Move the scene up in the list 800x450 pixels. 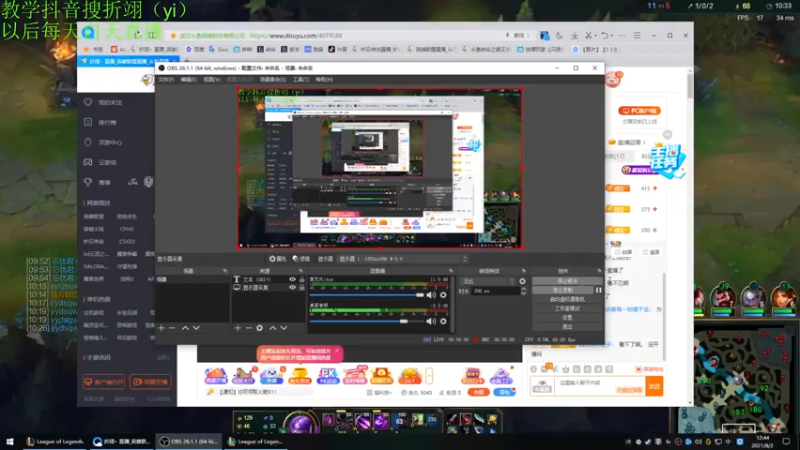pyautogui.click(x=185, y=328)
